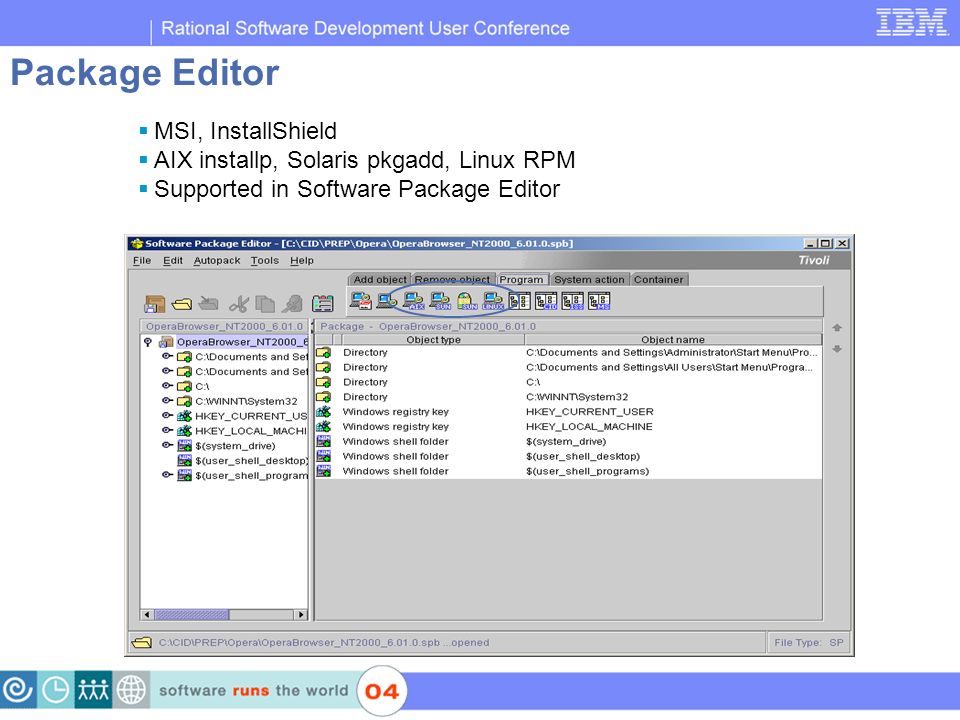
Task: Click the greyed paste toolbar icon
Action: (293, 304)
